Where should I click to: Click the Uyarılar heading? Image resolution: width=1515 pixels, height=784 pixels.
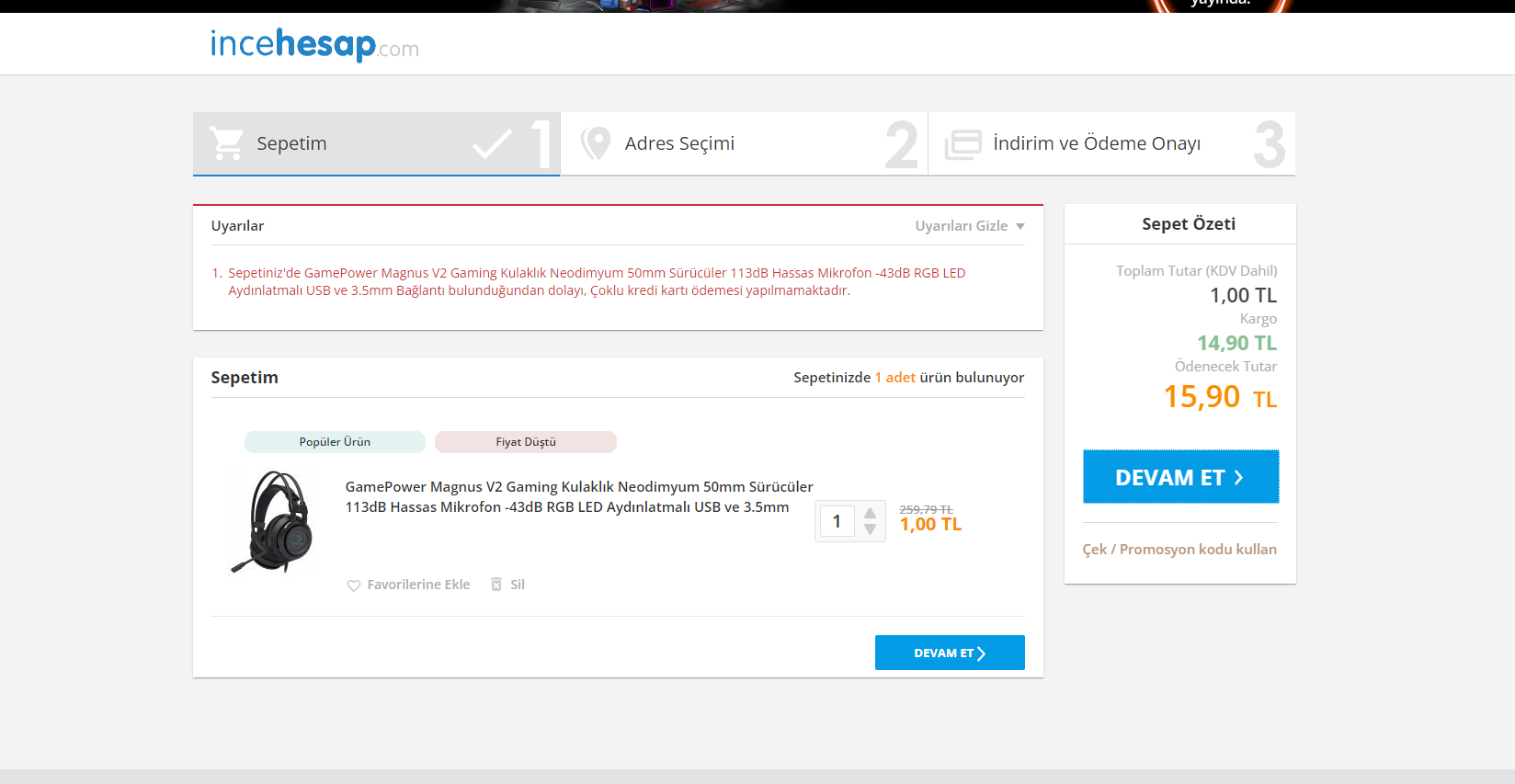(237, 226)
